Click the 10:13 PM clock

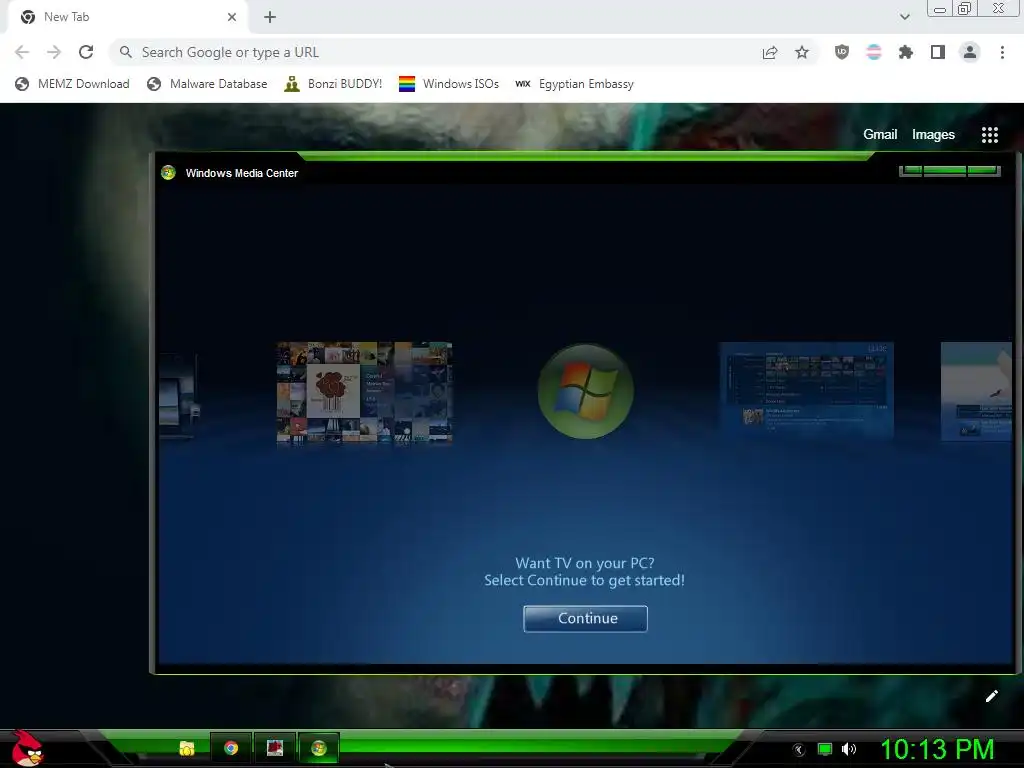pyautogui.click(x=937, y=749)
